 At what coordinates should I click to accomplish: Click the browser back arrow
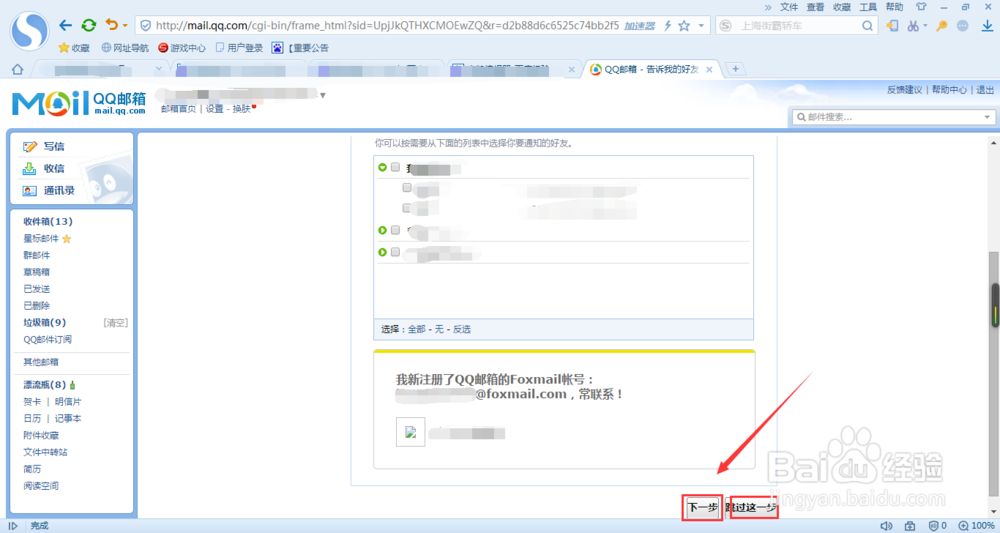click(65, 26)
